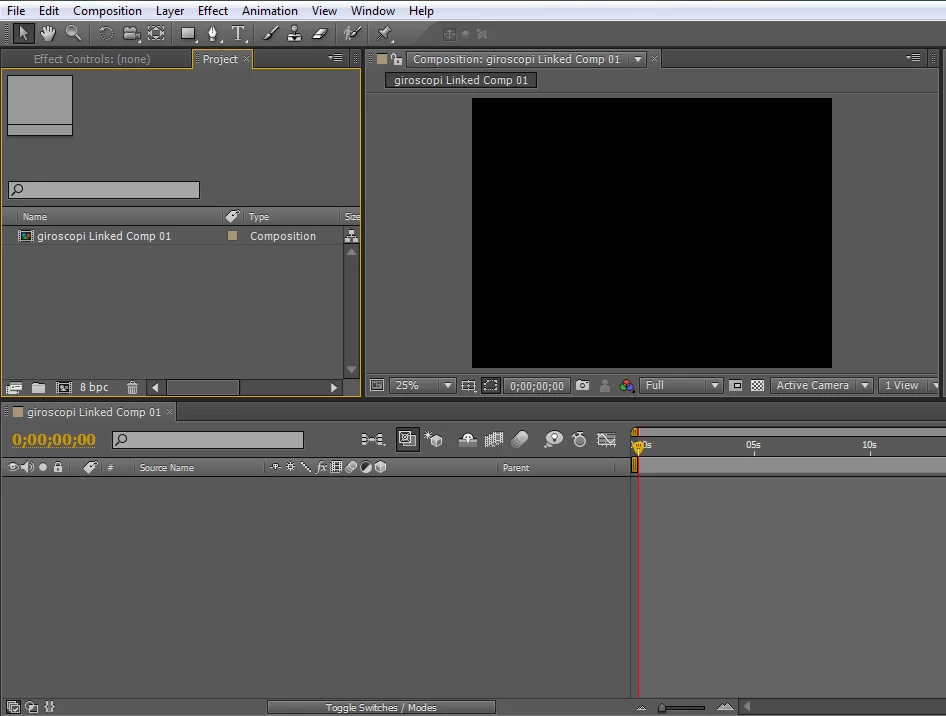Click the Project panel search field

click(104, 189)
